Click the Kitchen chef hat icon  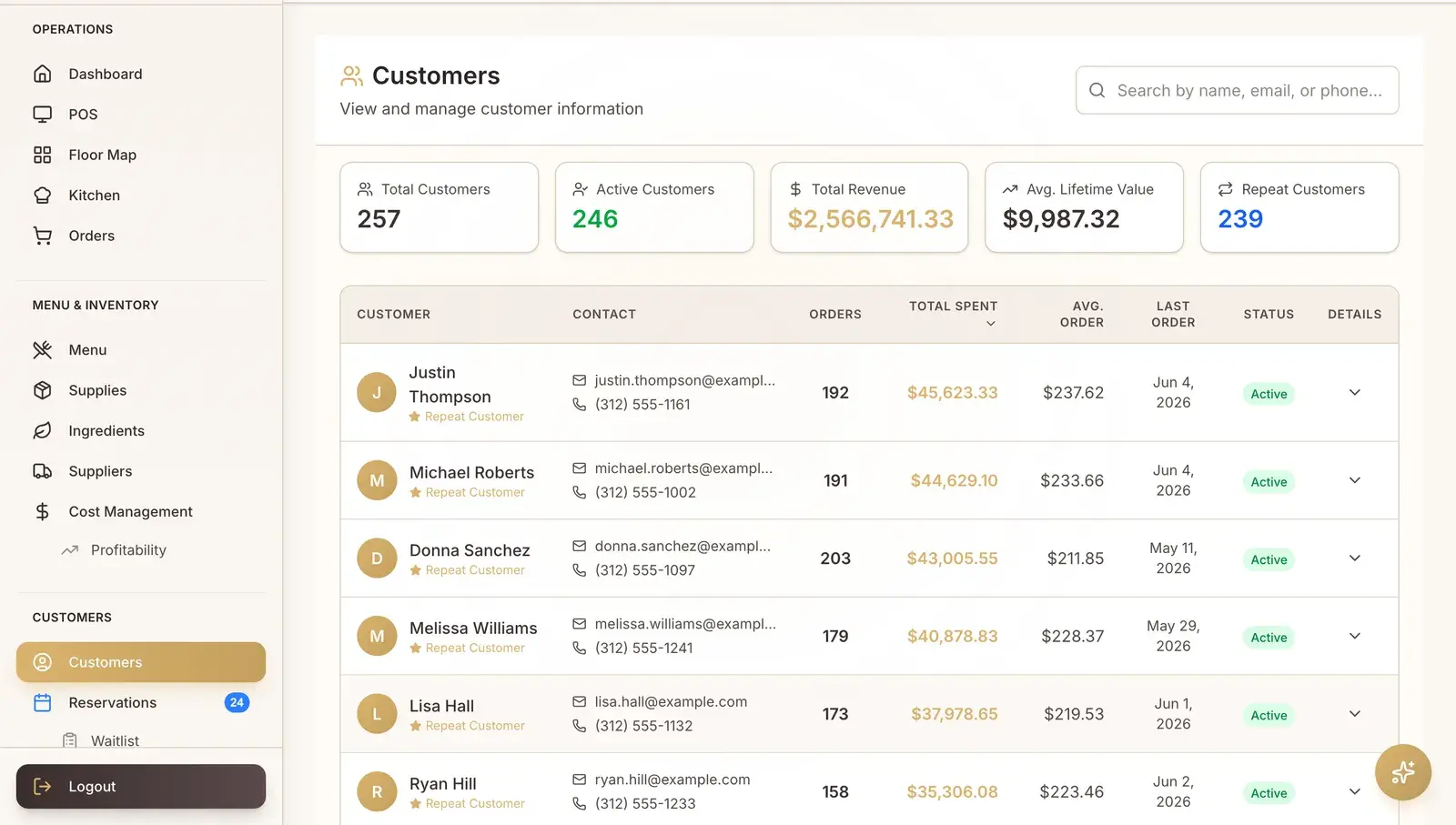(x=42, y=196)
